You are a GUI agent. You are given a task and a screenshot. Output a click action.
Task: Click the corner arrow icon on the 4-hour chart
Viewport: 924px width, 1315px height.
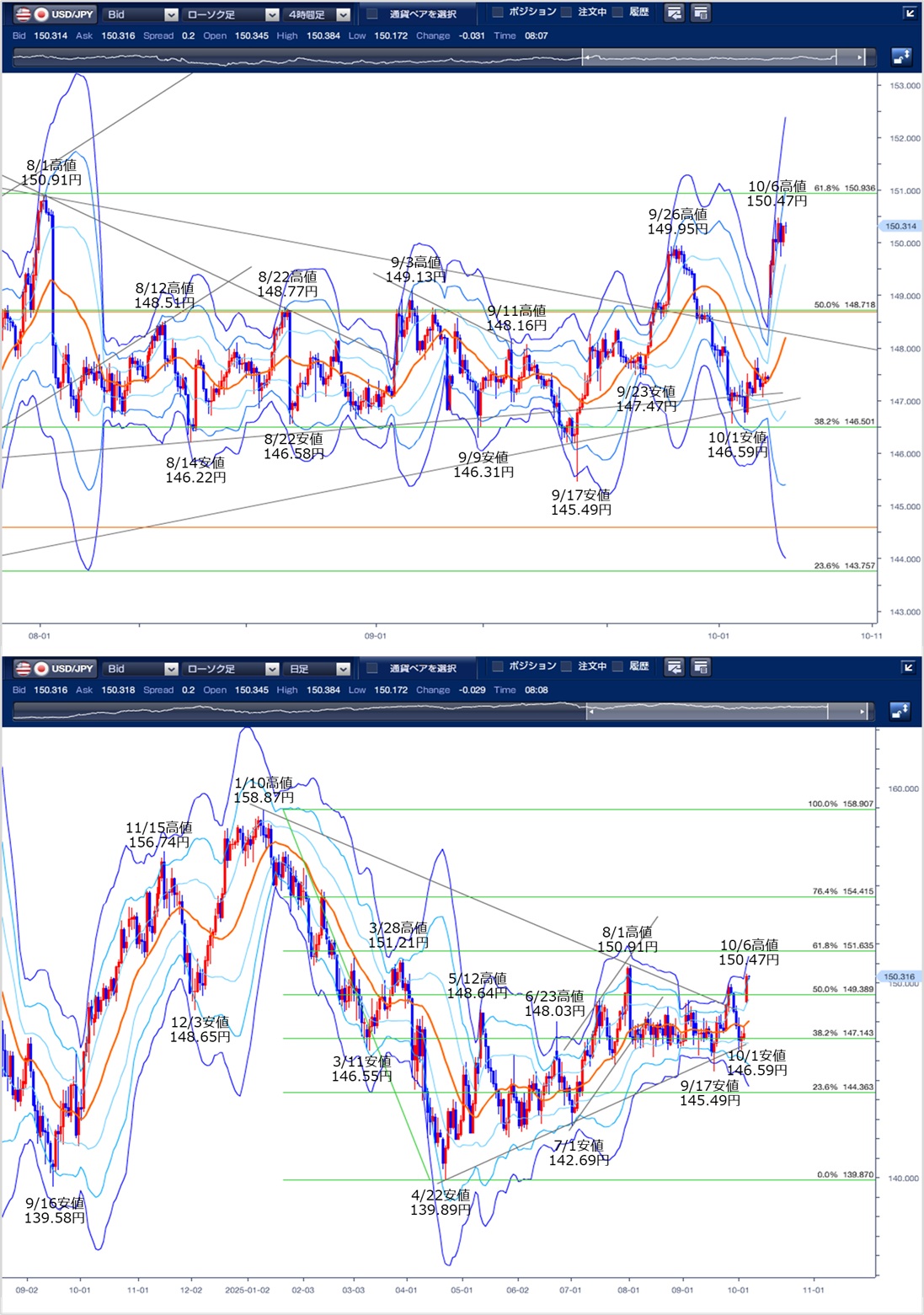pos(909,13)
